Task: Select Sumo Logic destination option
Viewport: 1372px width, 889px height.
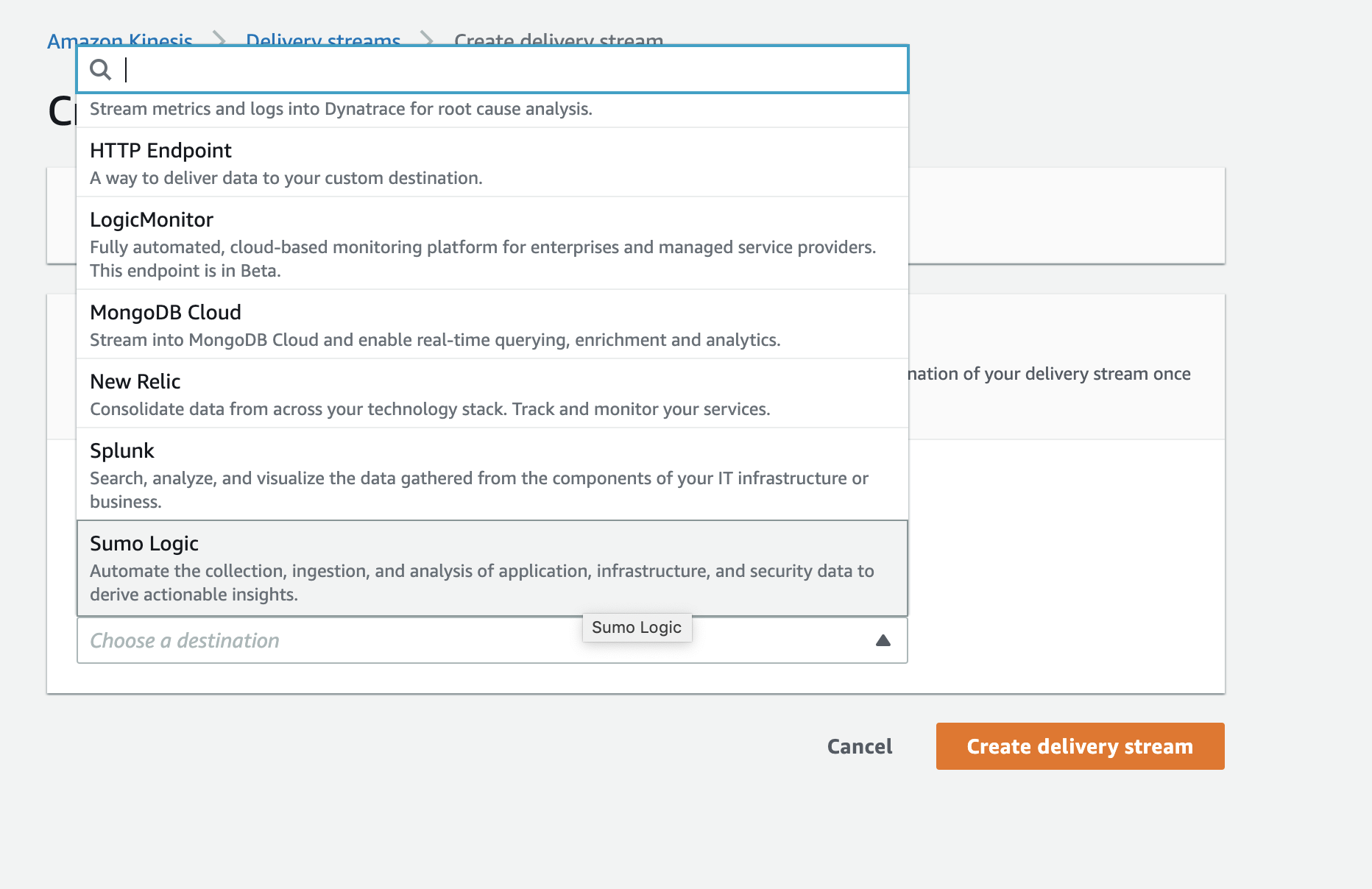Action: click(492, 568)
